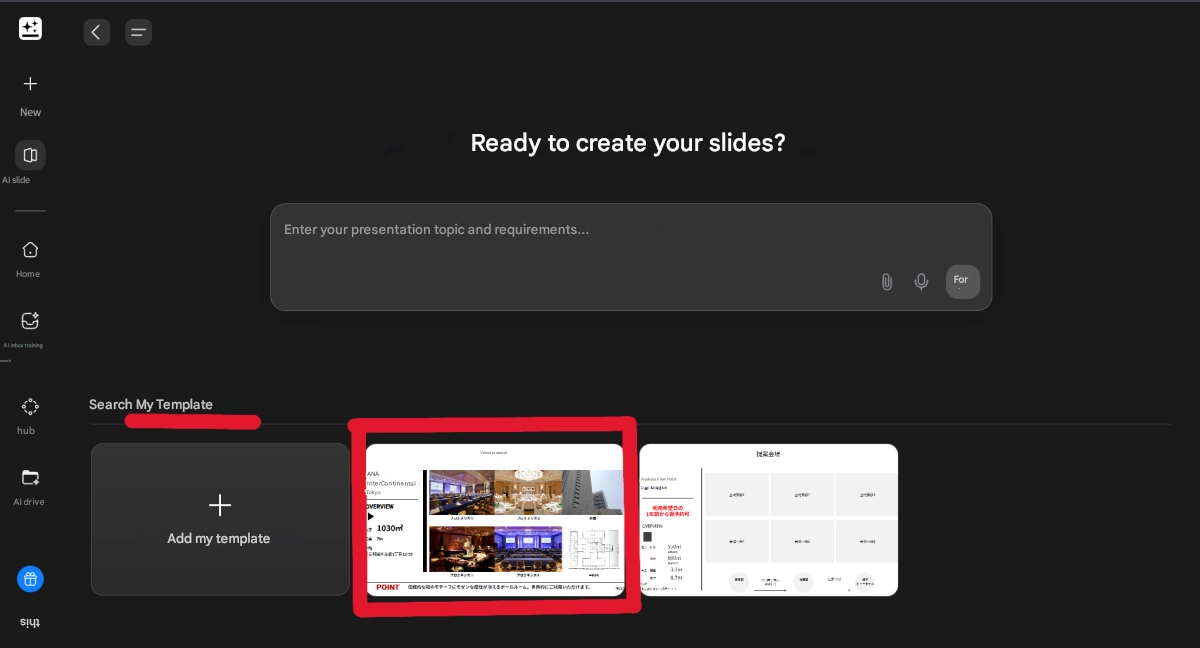Attach a file using the paperclip icon
Image resolution: width=1200 pixels, height=648 pixels.
pyautogui.click(x=886, y=282)
